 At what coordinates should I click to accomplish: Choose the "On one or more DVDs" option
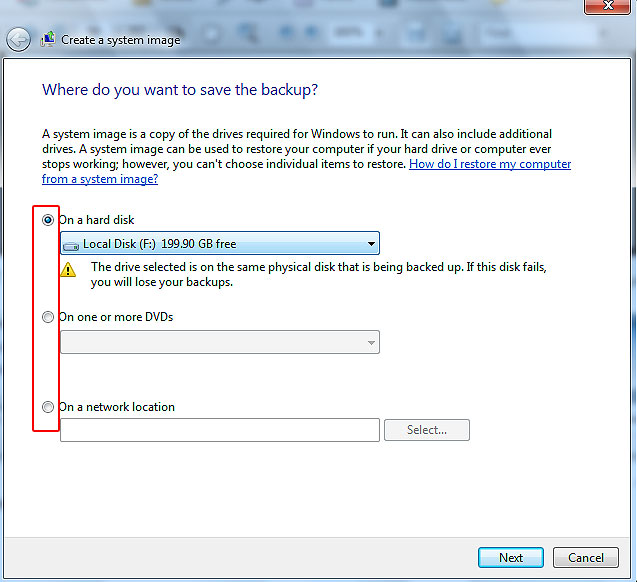click(x=48, y=317)
